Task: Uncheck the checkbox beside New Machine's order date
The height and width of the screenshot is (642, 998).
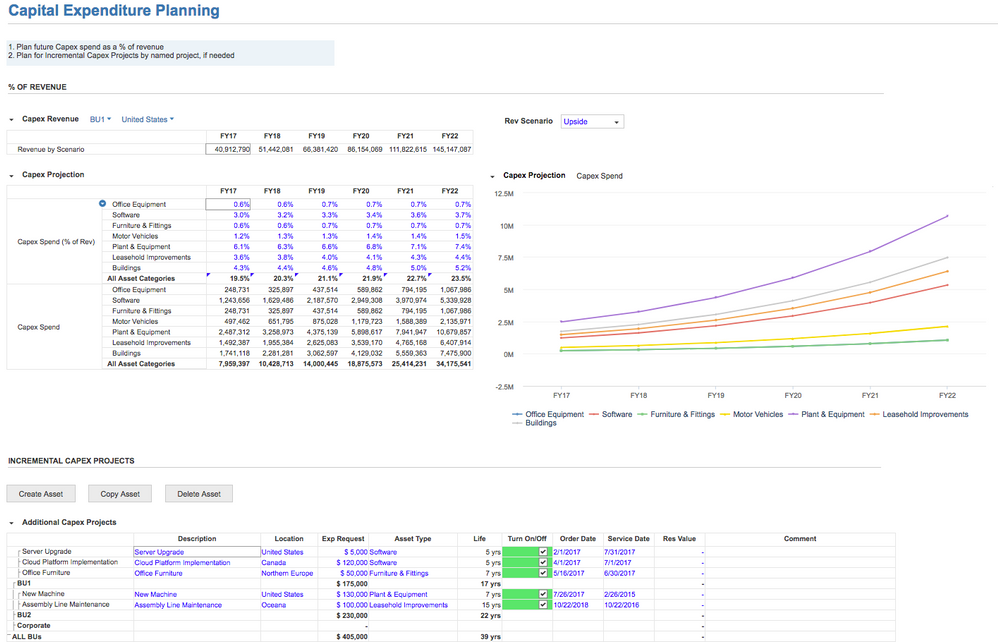Action: tap(543, 595)
